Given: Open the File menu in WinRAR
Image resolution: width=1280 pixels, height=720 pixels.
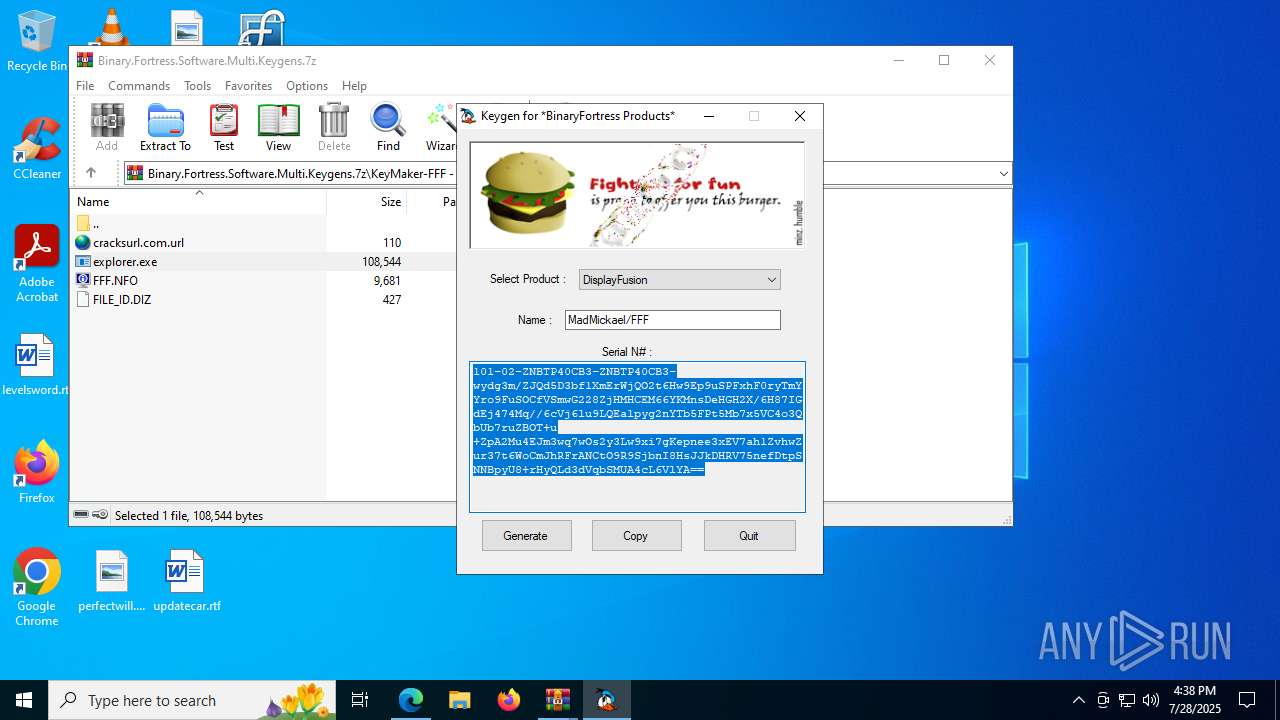Looking at the screenshot, I should pos(85,86).
